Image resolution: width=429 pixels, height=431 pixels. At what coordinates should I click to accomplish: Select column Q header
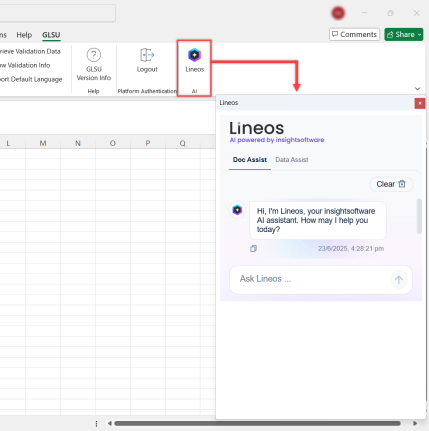(x=183, y=143)
